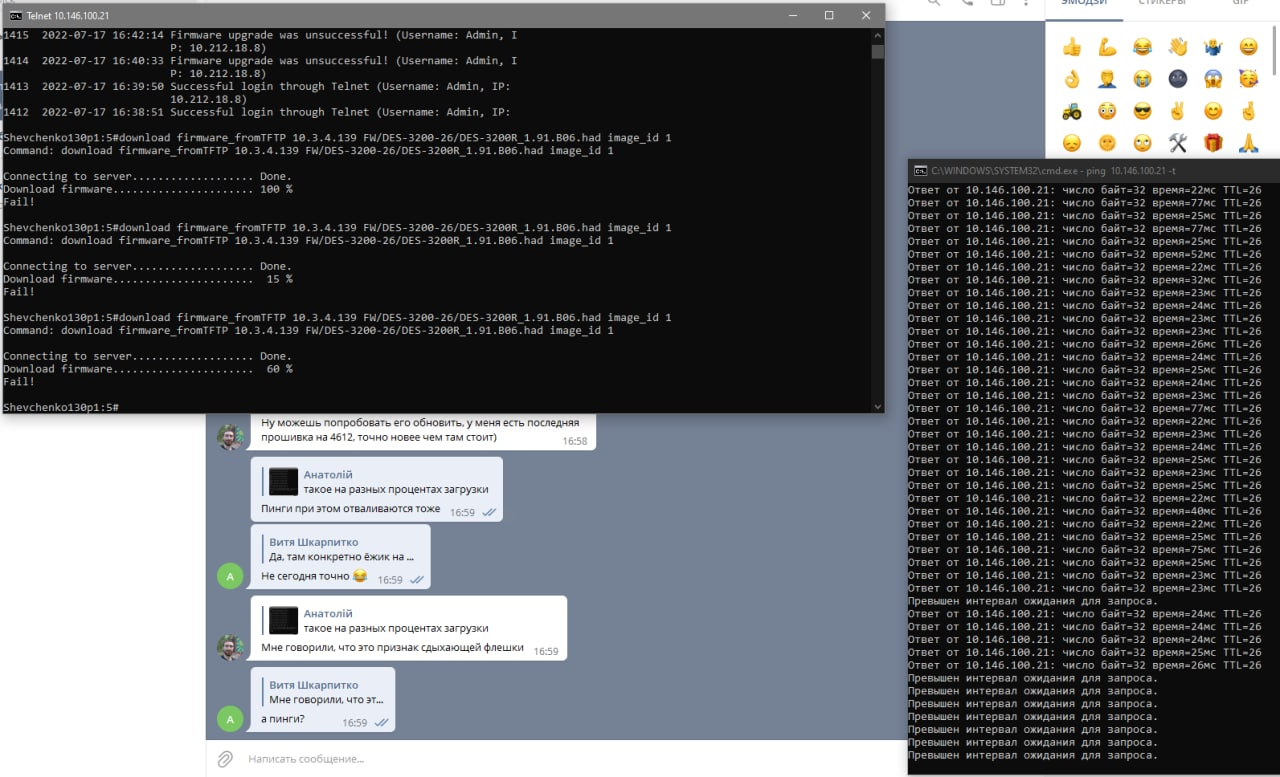The width and height of the screenshot is (1280, 777).
Task: Open quoted screenshot thumbnail above 'Пинги при этом'
Action: tap(284, 481)
